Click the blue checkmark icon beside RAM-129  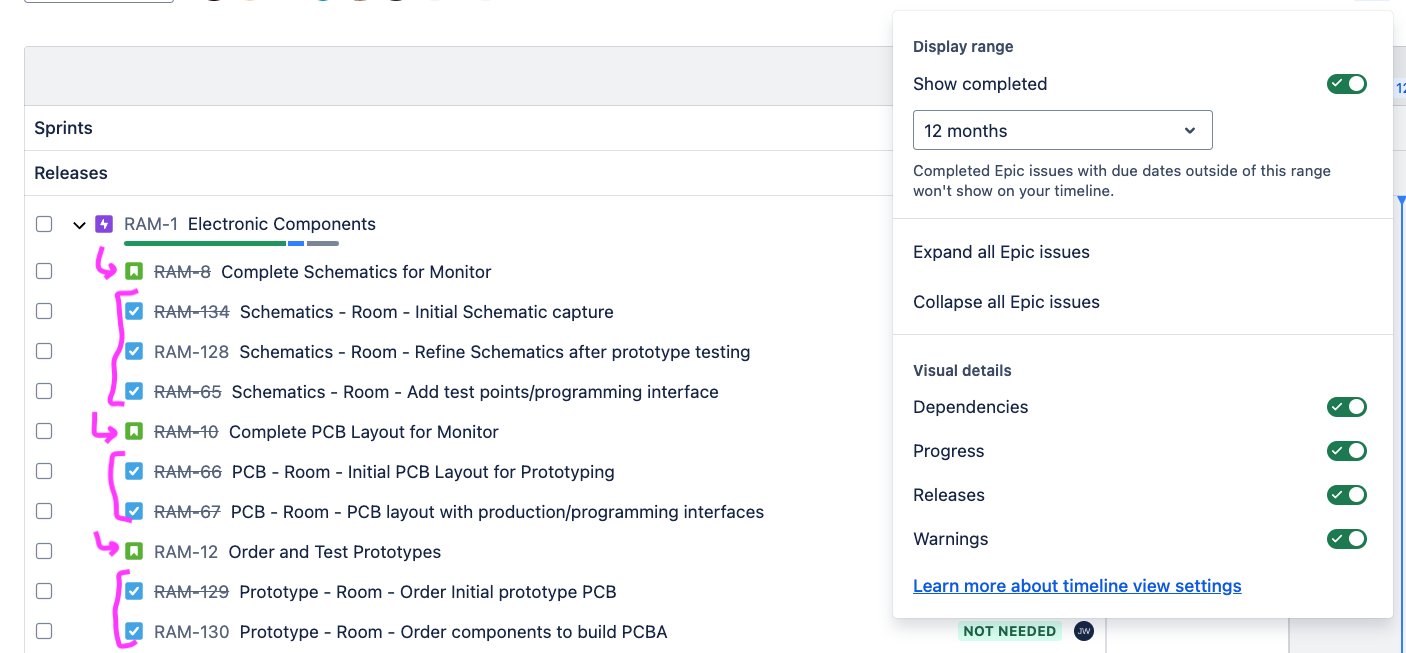coord(134,591)
